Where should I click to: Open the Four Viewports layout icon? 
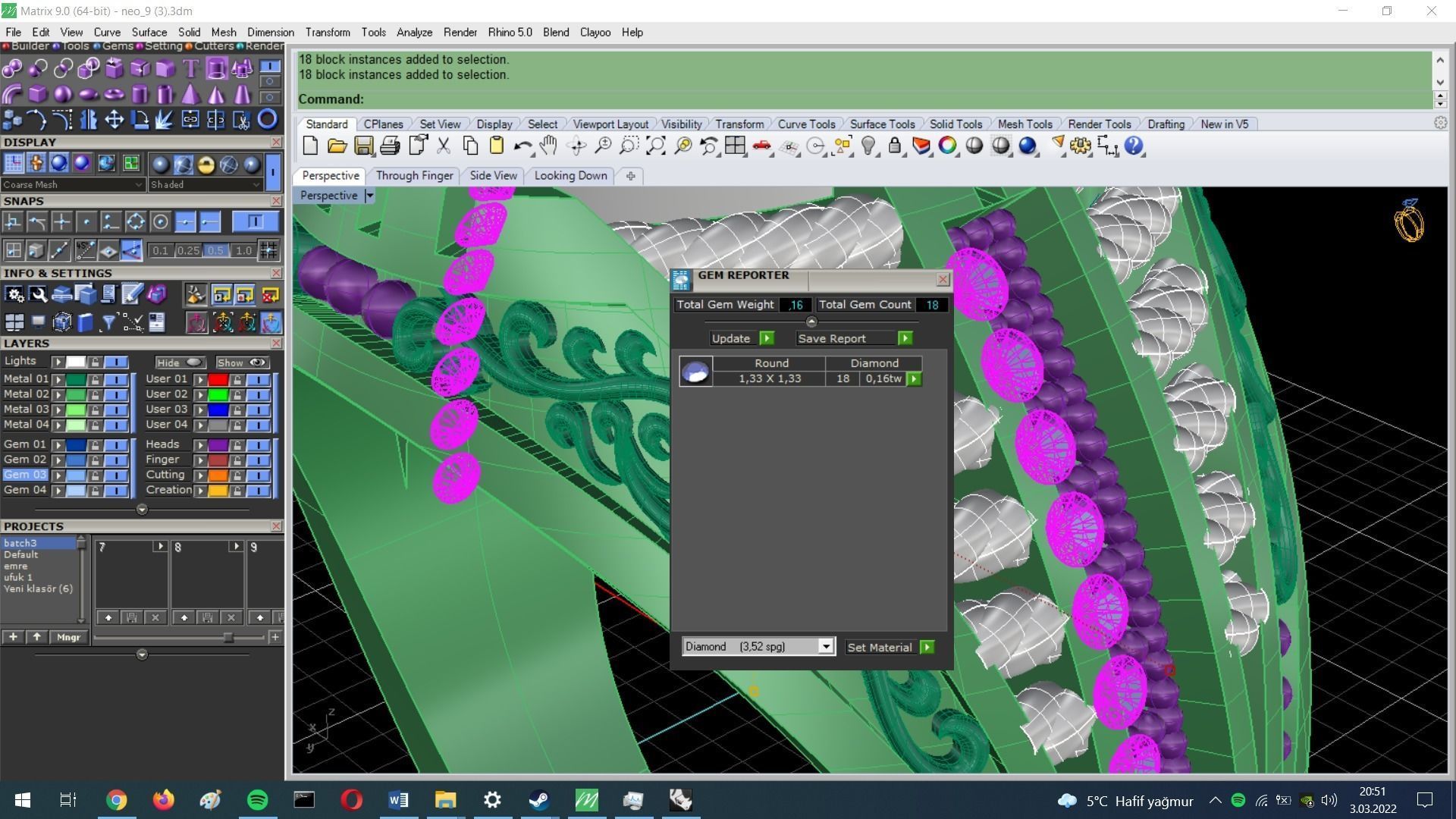point(734,146)
